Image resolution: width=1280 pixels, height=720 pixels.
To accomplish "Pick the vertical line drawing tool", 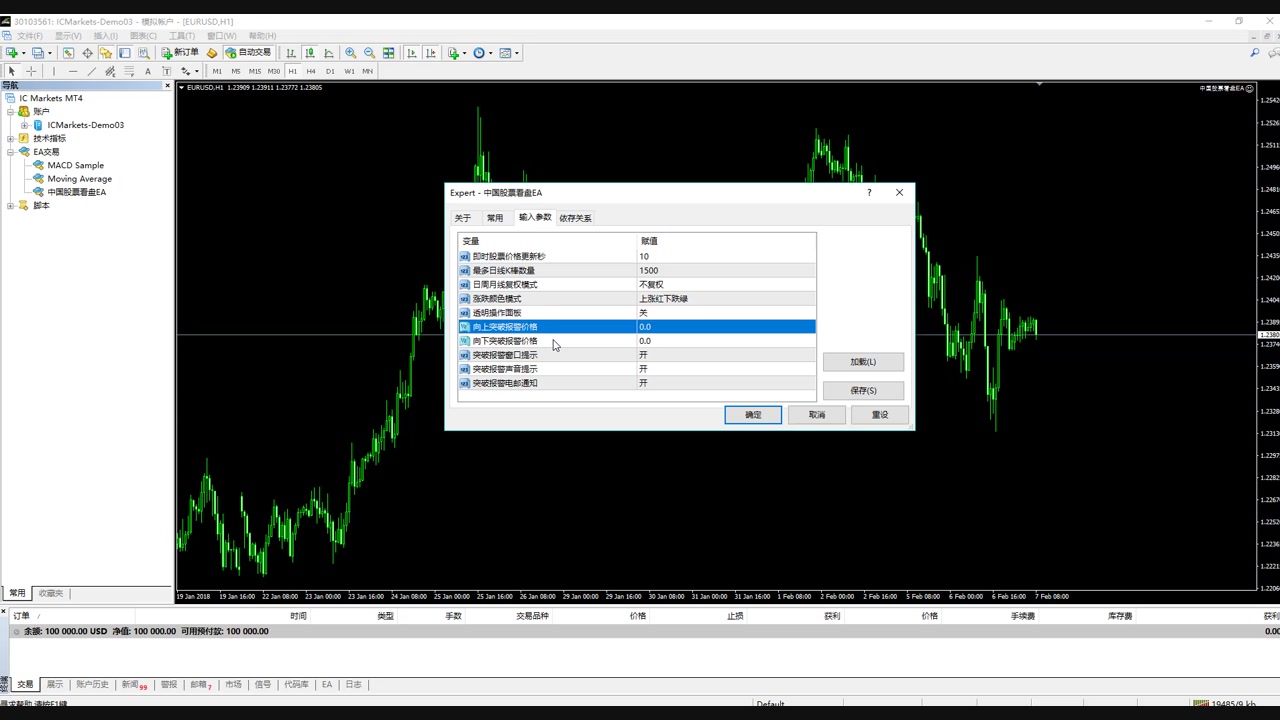I will click(55, 71).
